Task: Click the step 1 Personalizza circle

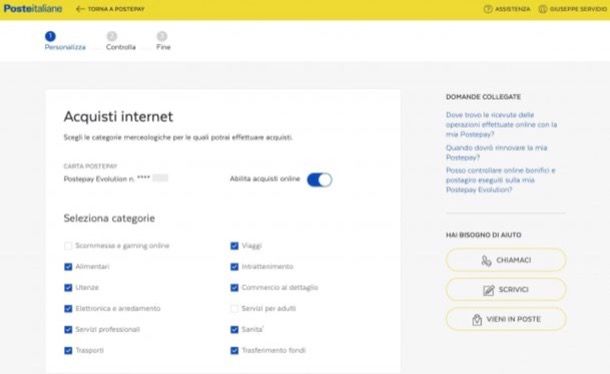Action: (50, 36)
